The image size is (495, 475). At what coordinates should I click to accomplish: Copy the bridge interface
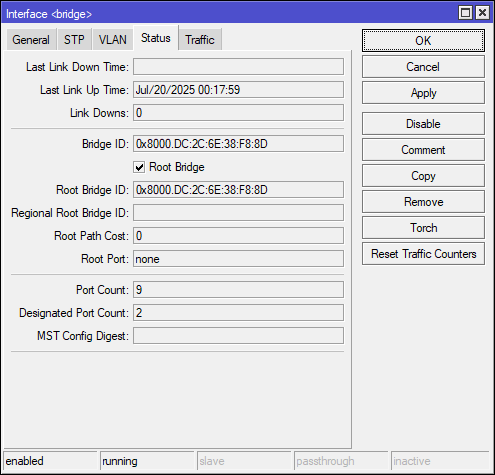click(423, 176)
